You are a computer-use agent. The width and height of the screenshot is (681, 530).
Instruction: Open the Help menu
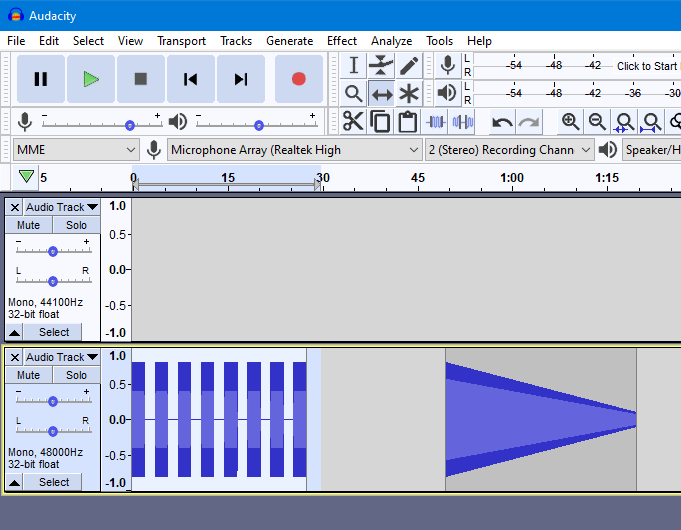pyautogui.click(x=479, y=41)
